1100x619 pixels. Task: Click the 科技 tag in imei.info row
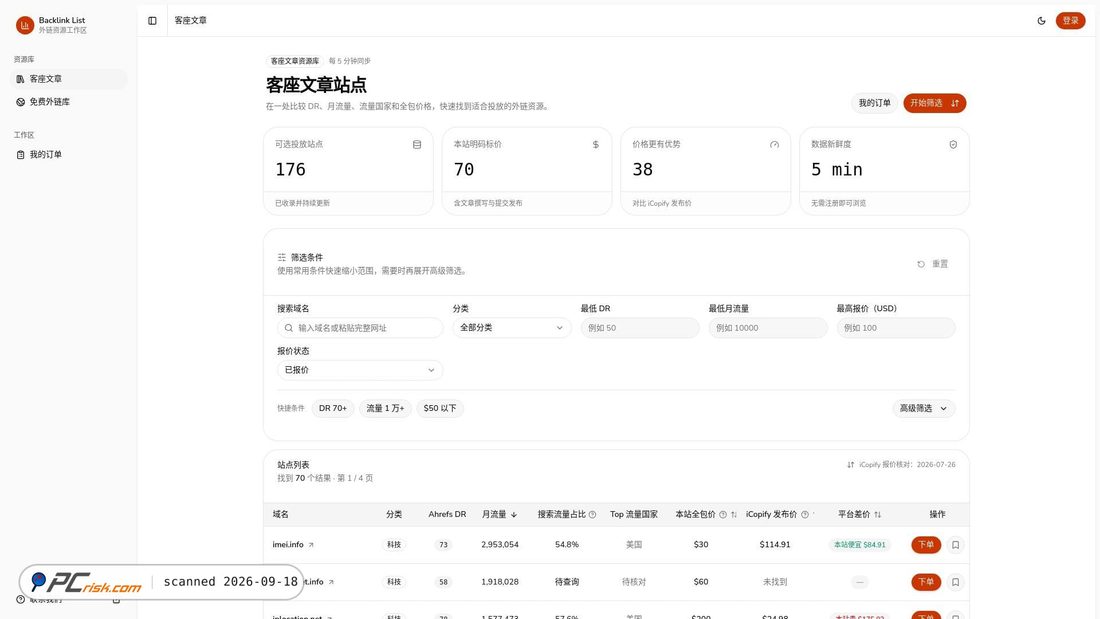(x=394, y=545)
